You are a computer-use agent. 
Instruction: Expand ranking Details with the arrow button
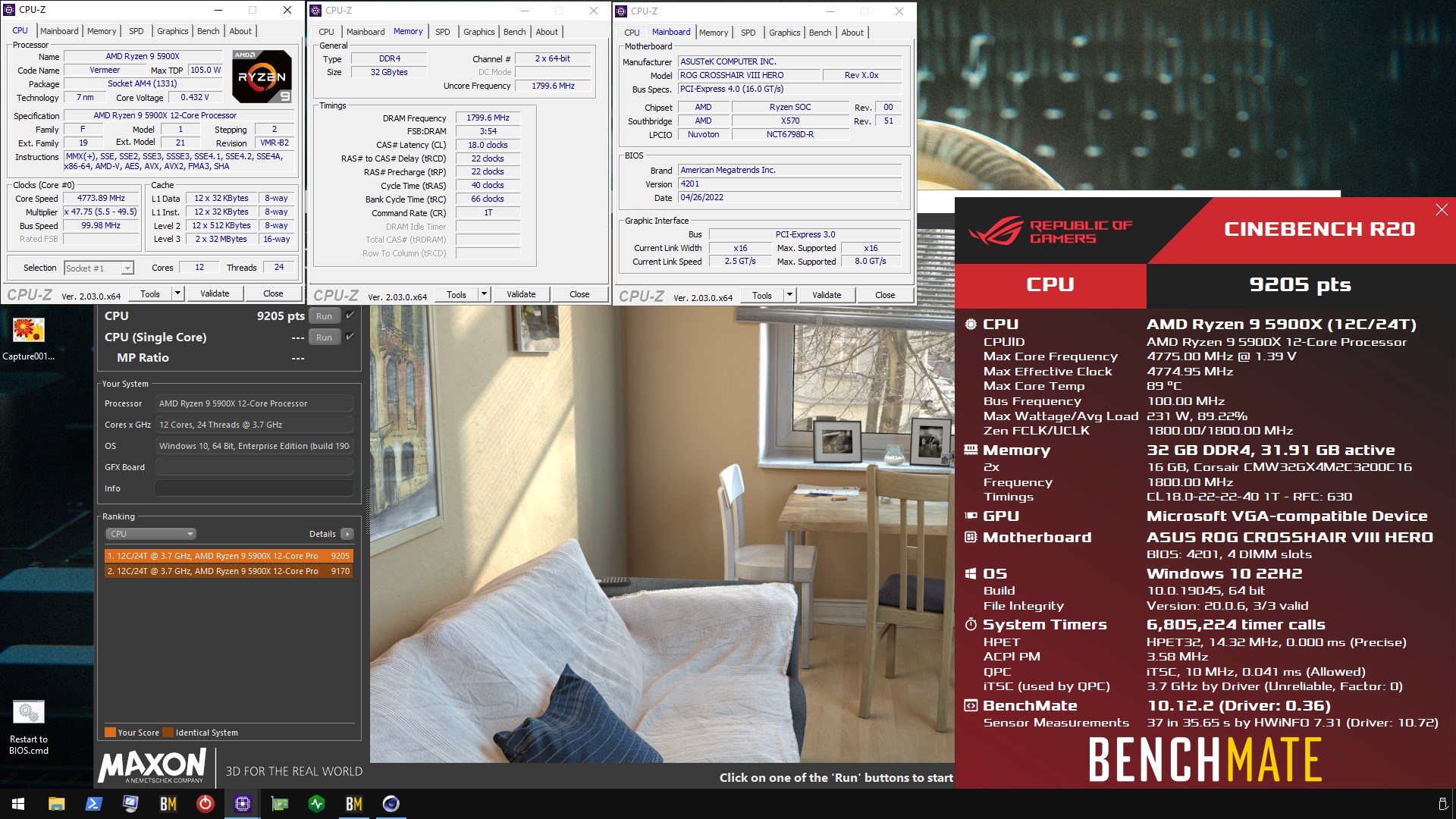pyautogui.click(x=347, y=534)
